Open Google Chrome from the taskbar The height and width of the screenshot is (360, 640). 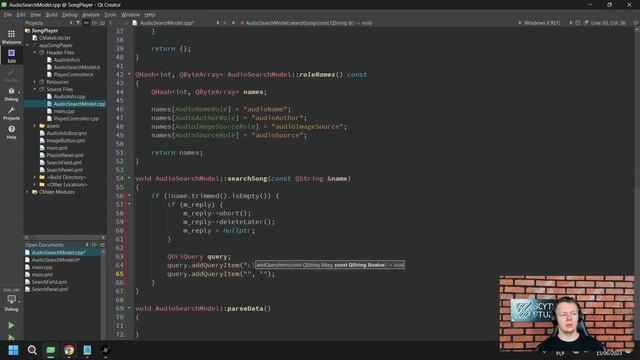[69, 350]
